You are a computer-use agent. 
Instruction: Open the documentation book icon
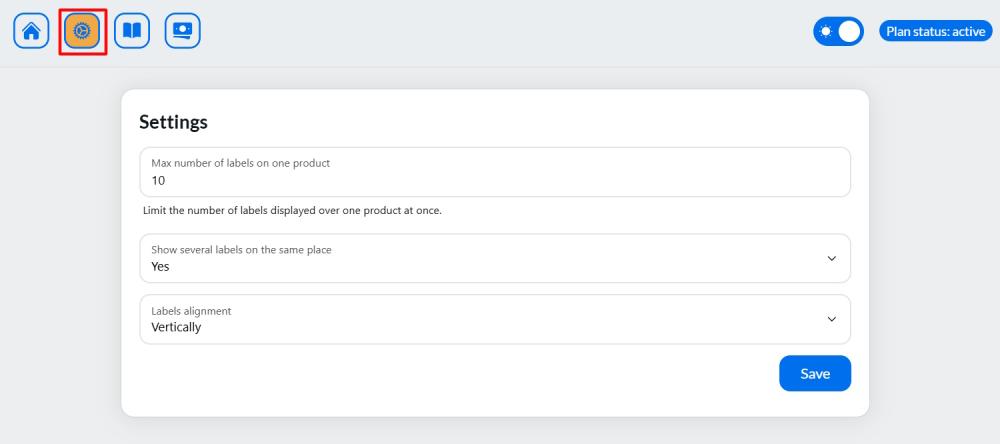[x=132, y=31]
